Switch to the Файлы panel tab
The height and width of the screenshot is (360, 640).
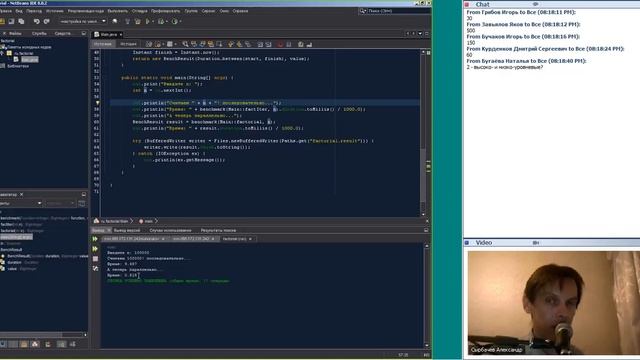[x=15, y=33]
